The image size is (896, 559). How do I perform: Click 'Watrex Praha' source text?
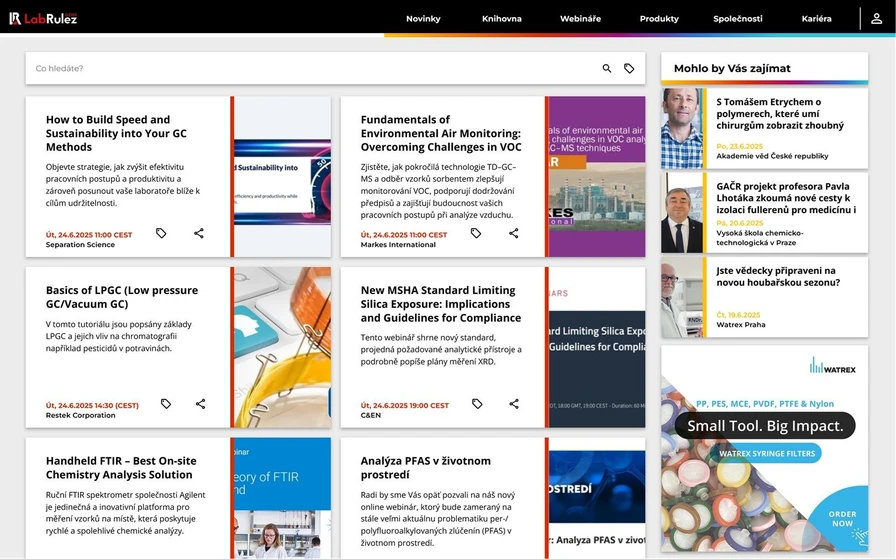(x=741, y=325)
